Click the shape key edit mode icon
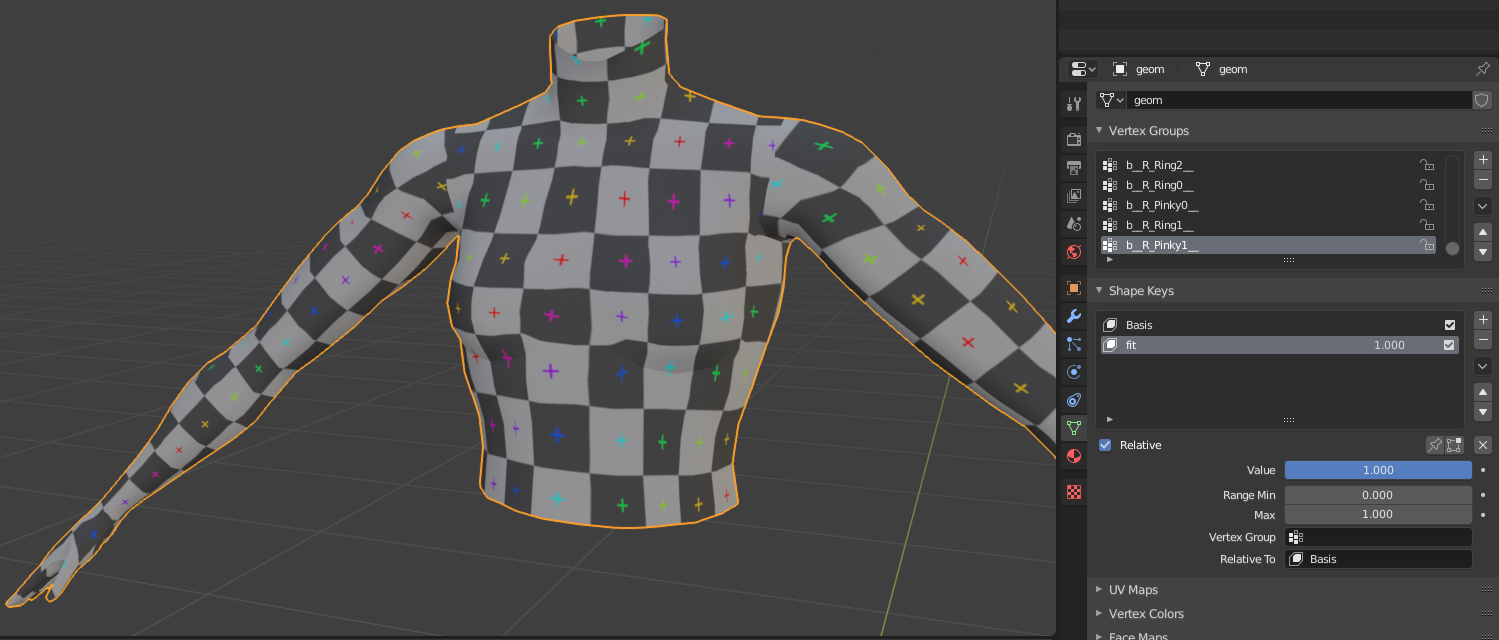This screenshot has height=640, width=1499. [x=1454, y=445]
